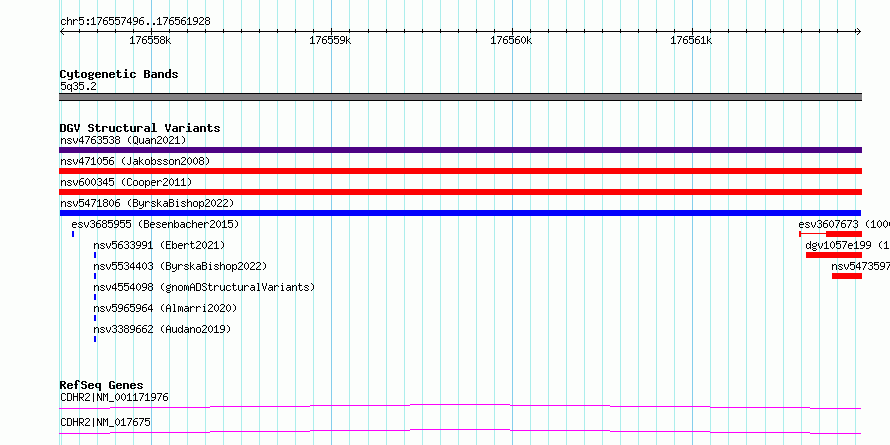
Task: Open CDHR2|NM_001171976 gene label
Action: (x=114, y=397)
